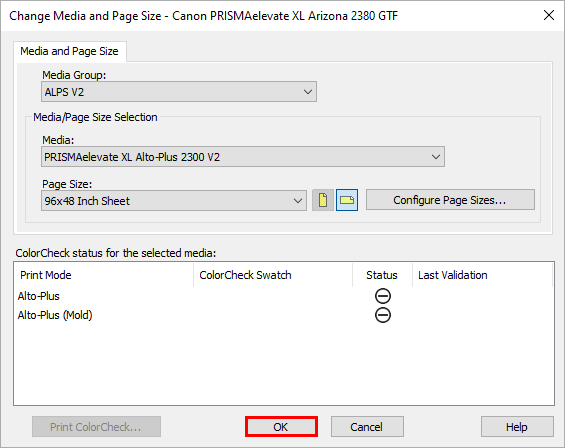The image size is (565, 448).
Task: Sort by Print Mode column header
Action: 103,275
